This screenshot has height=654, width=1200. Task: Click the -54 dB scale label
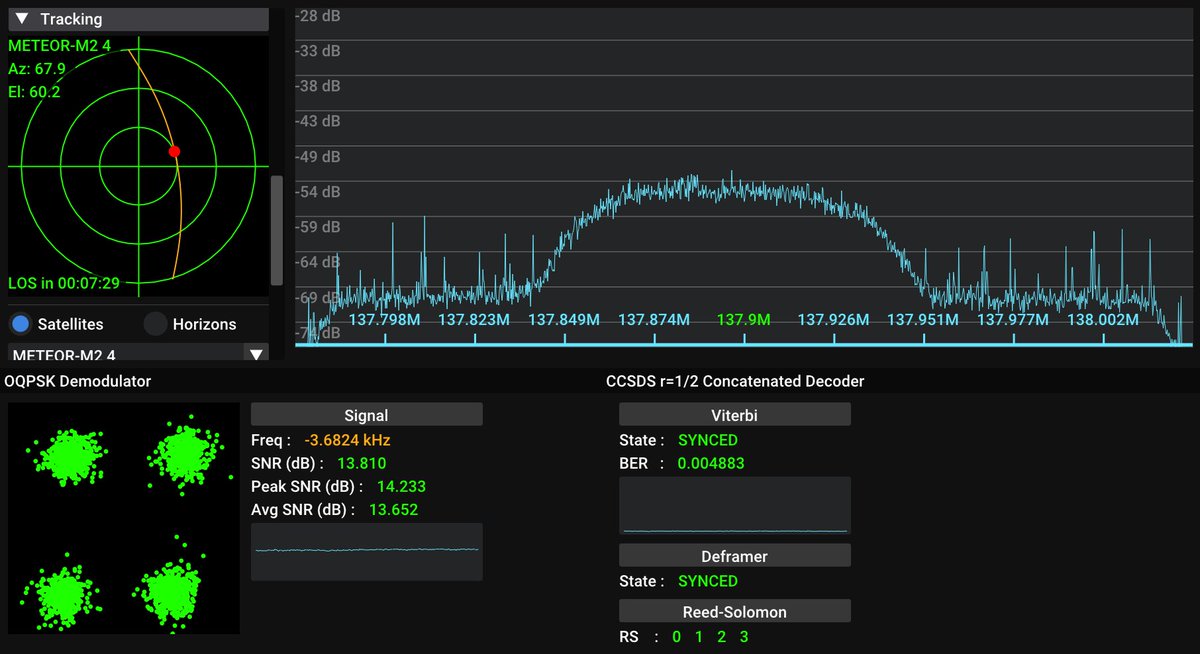point(318,192)
